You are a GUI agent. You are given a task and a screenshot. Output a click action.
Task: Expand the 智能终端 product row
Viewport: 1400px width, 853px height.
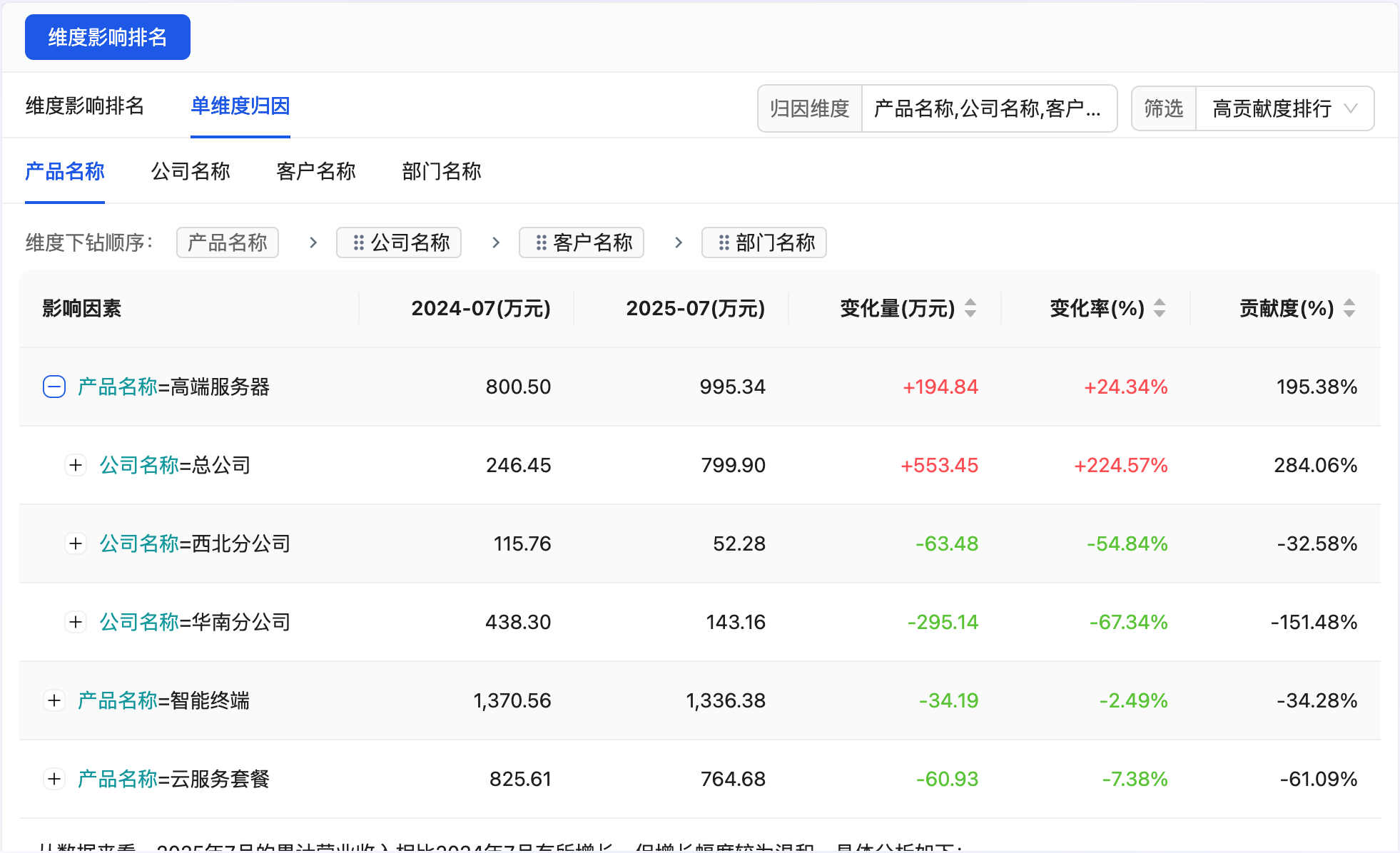[54, 700]
